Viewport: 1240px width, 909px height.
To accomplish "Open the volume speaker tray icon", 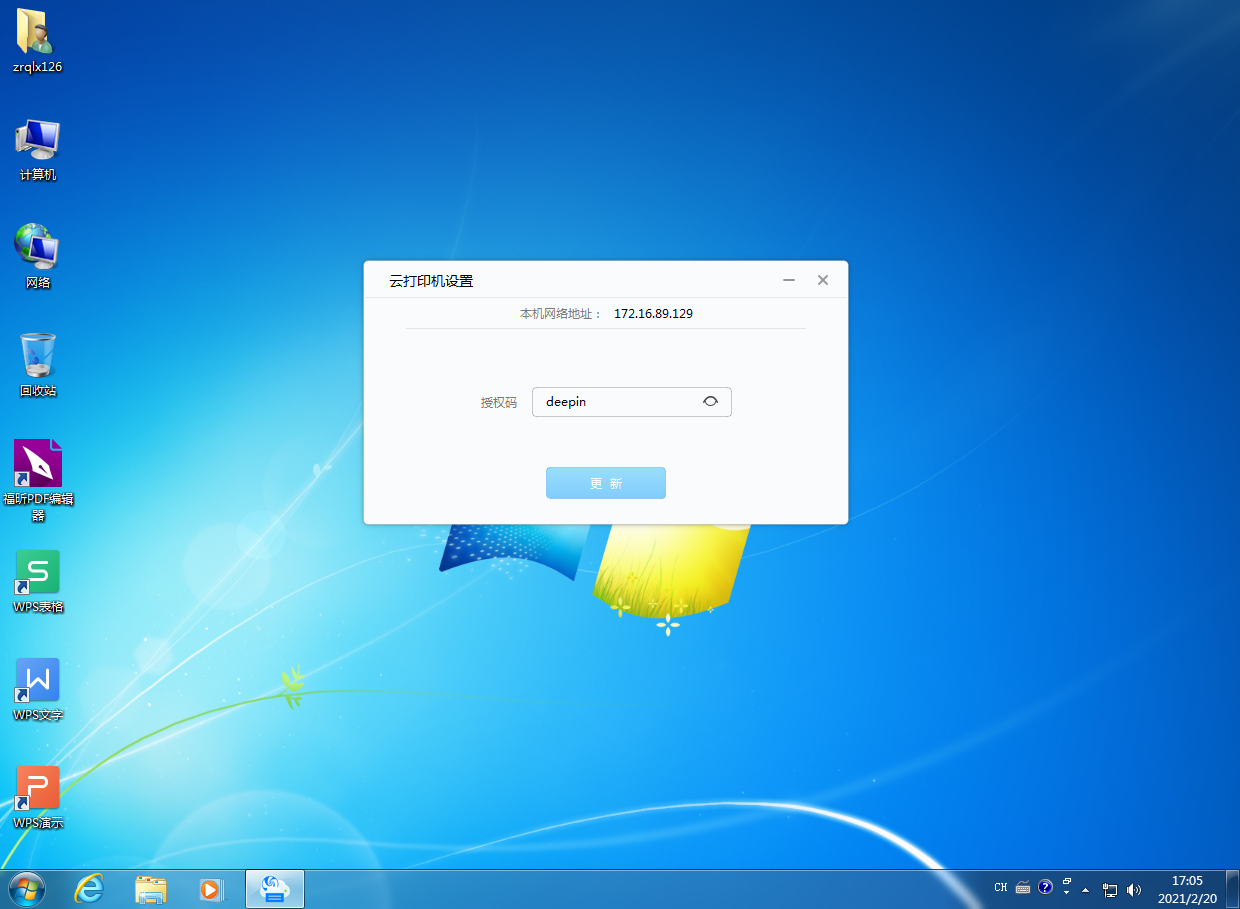I will (1134, 888).
